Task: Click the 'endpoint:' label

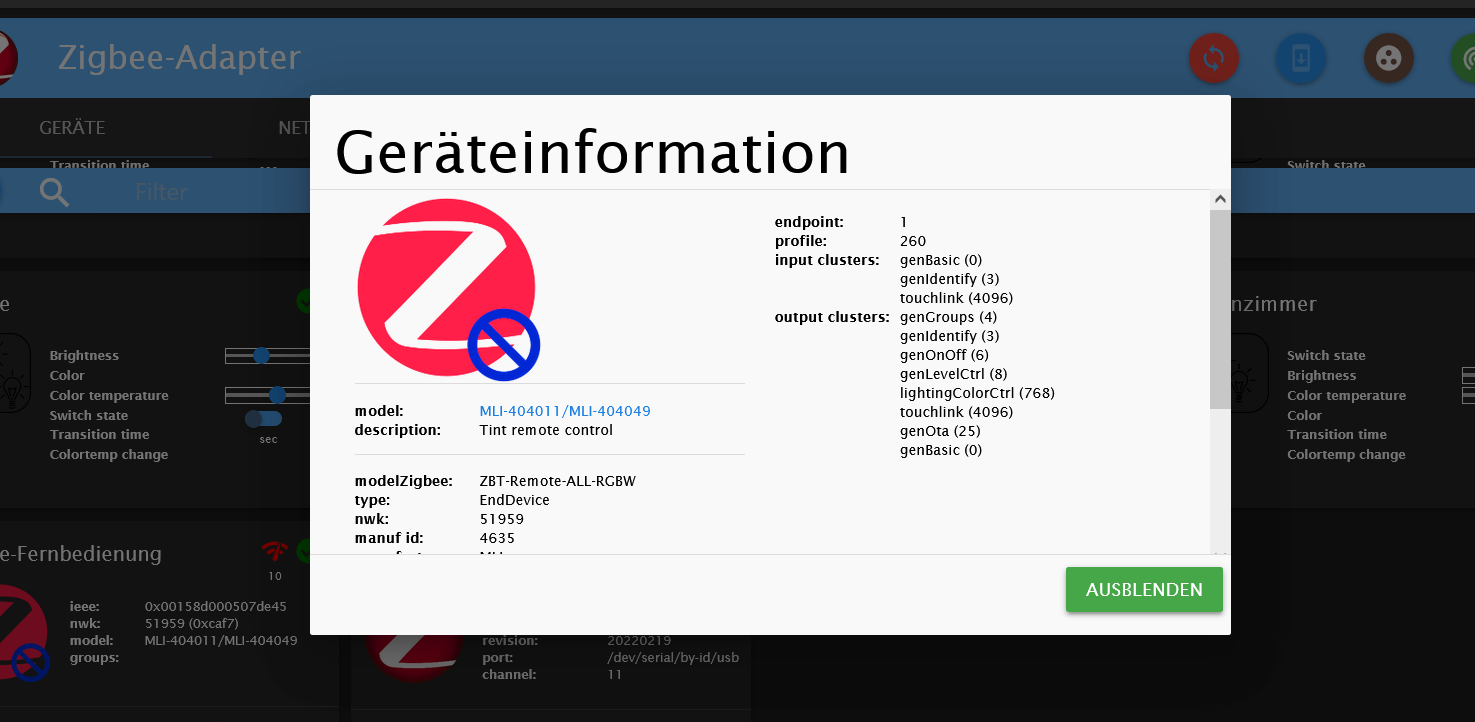Action: pos(809,222)
